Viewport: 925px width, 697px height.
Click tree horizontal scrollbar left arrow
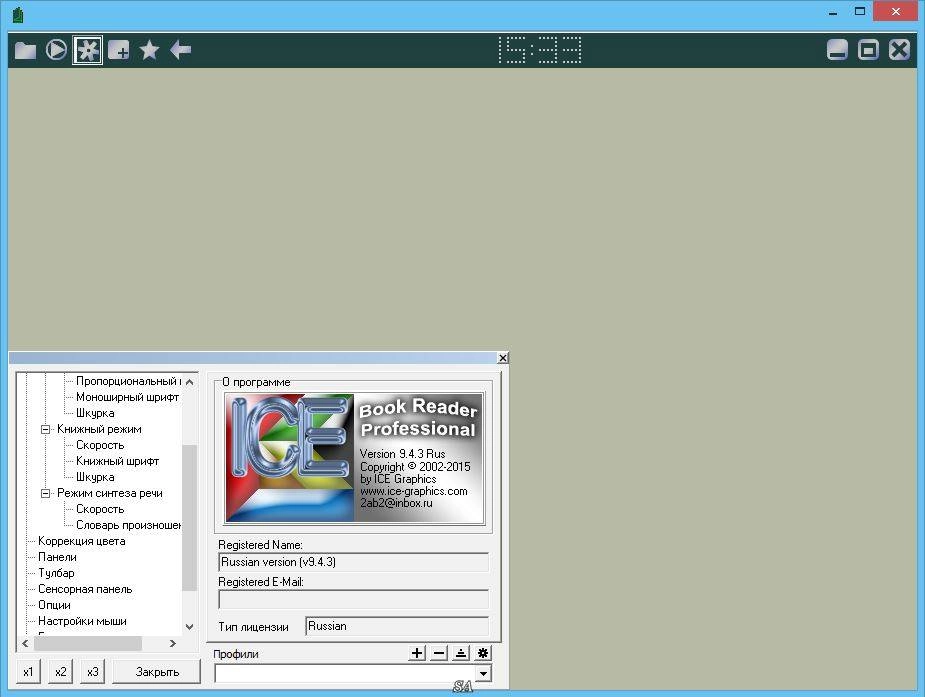coord(25,643)
